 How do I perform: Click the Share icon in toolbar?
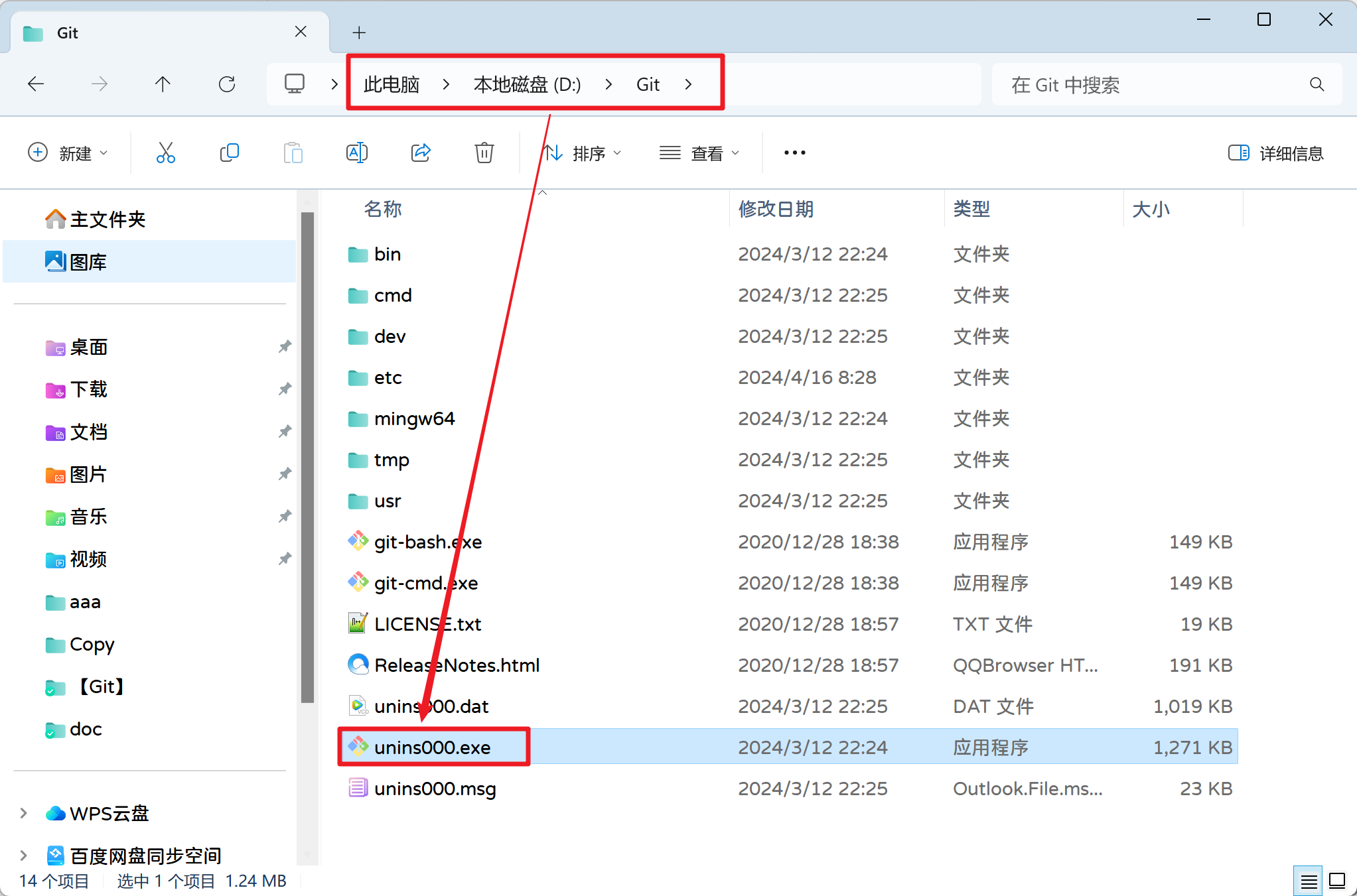421,153
